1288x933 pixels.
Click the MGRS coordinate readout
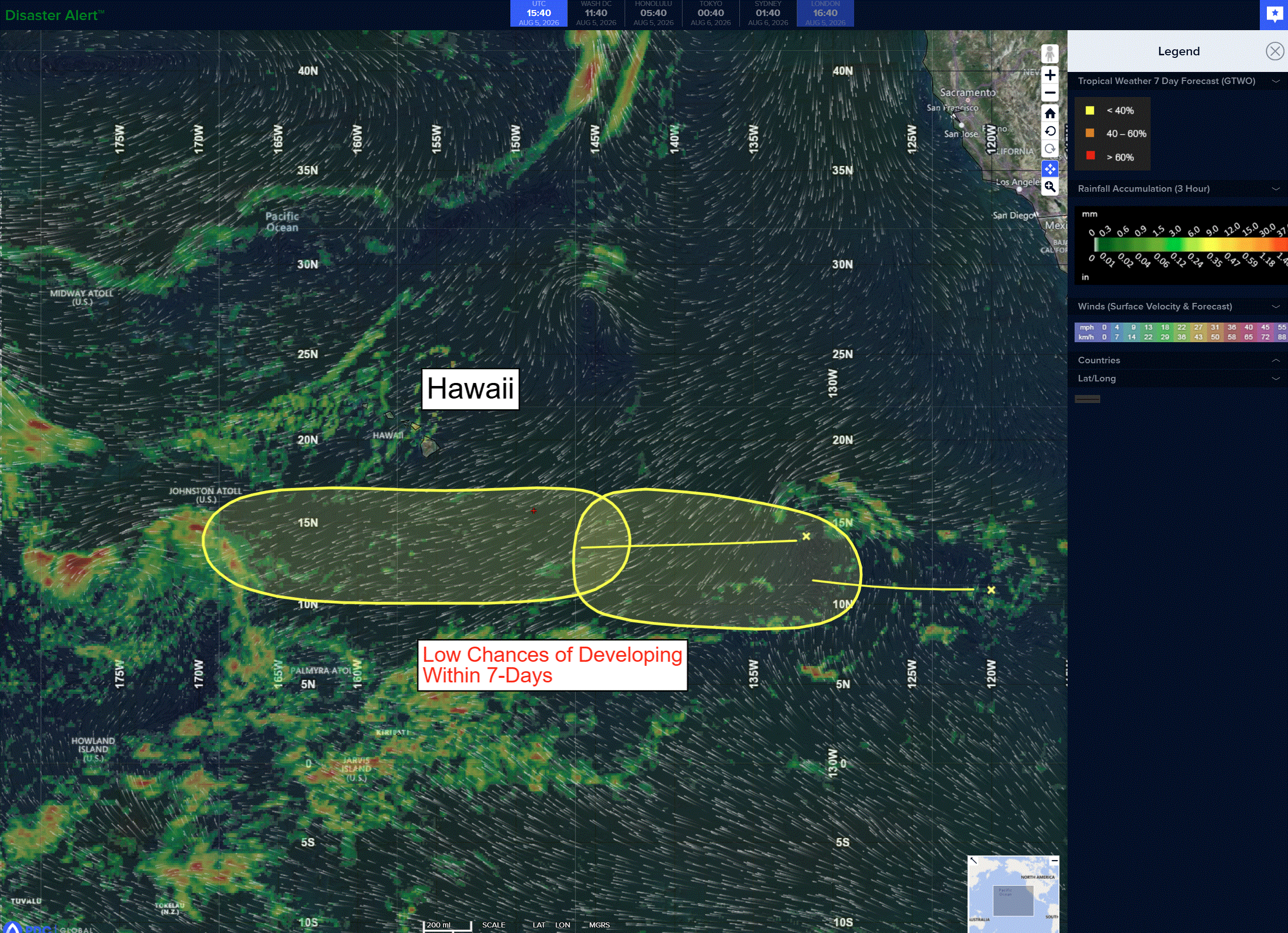(x=599, y=925)
